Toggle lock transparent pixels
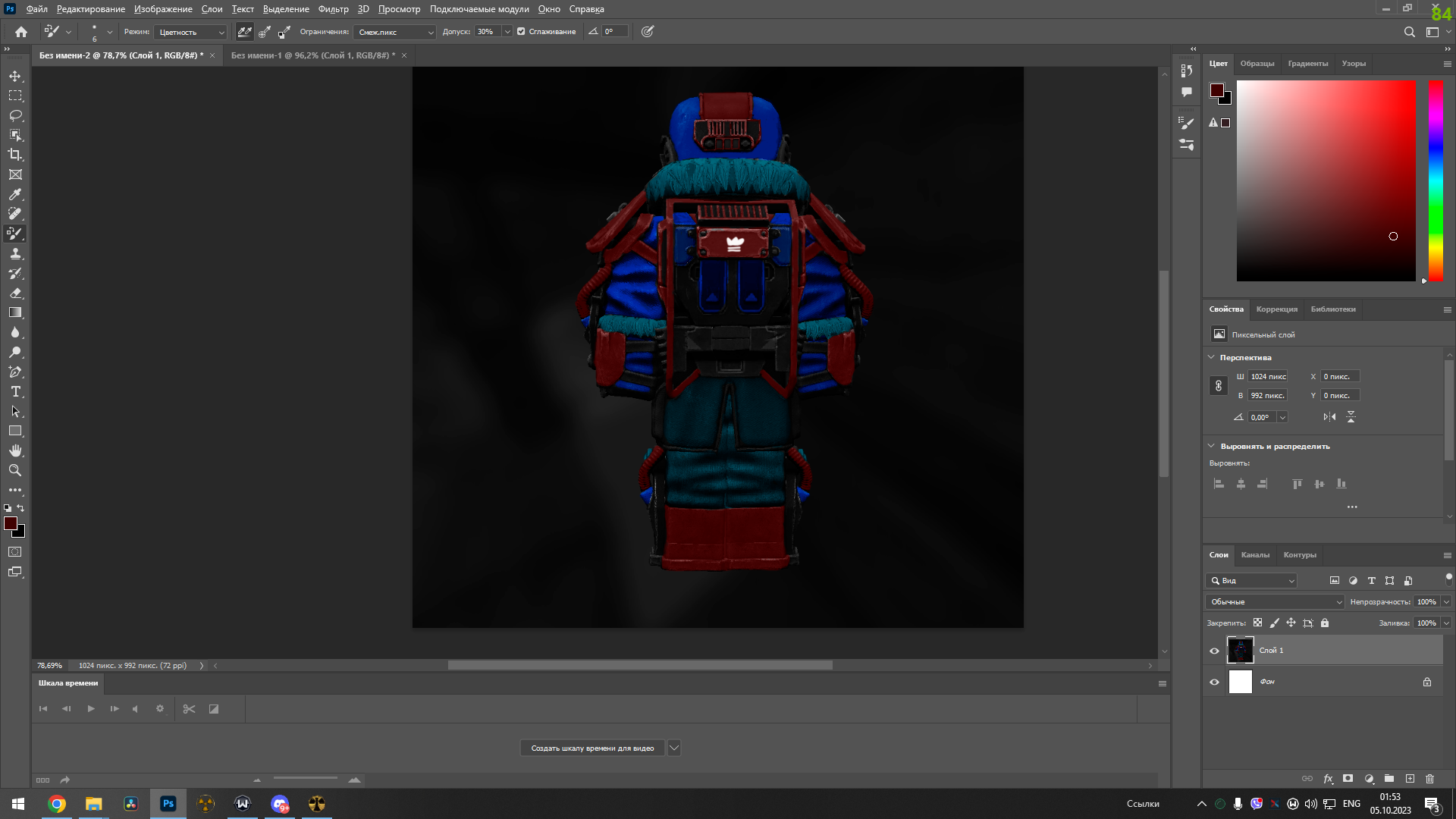 click(1257, 623)
